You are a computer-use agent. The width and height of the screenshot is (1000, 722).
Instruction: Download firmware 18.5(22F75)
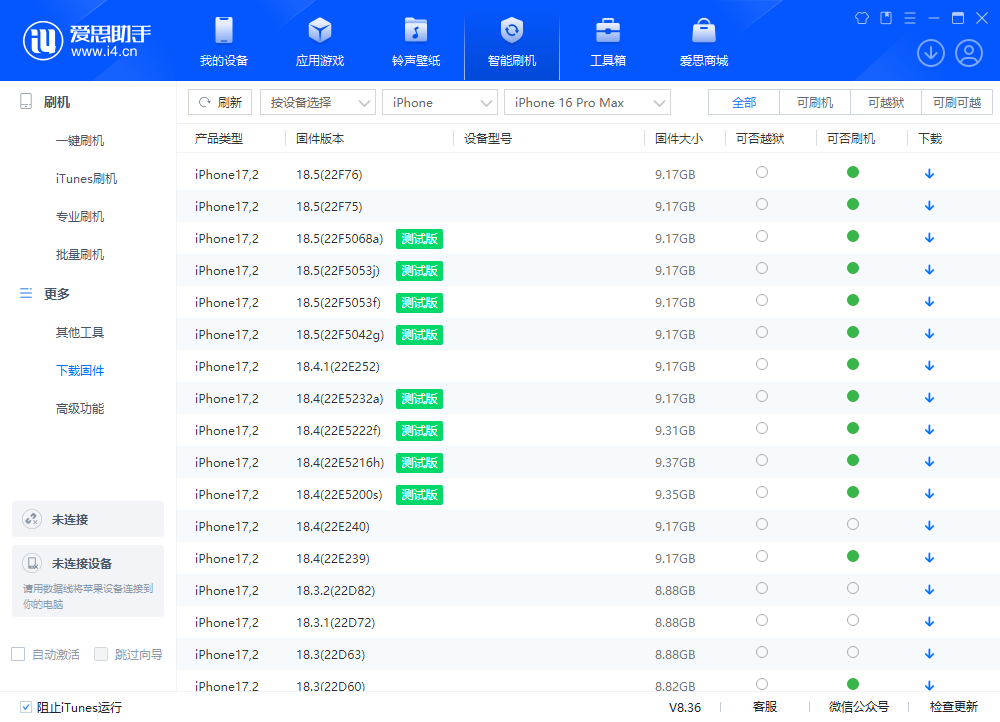click(x=929, y=206)
